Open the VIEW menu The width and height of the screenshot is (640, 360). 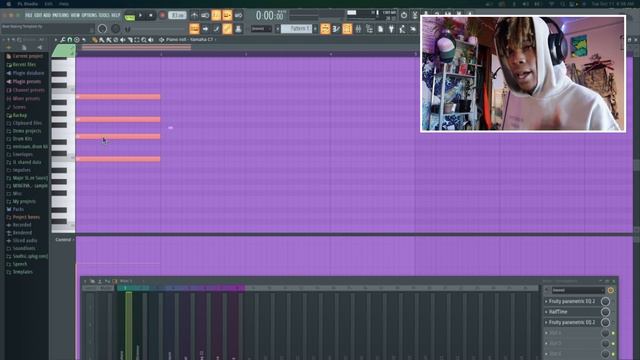(x=75, y=15)
